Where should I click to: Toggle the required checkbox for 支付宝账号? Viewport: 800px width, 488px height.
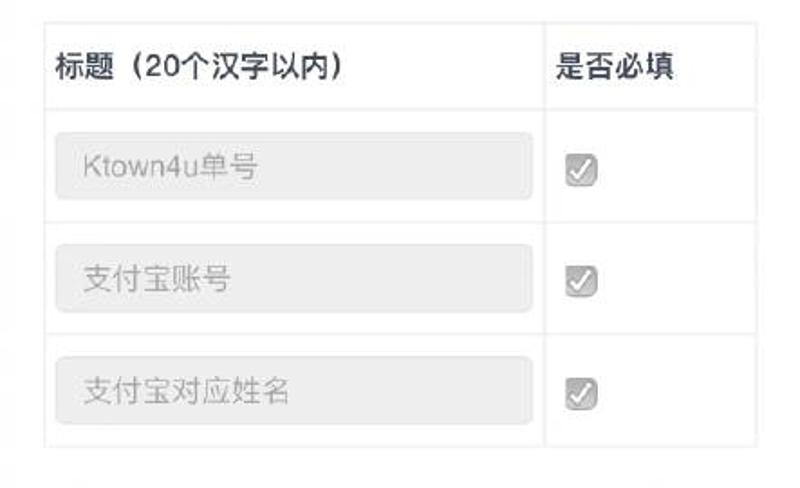pyautogui.click(x=581, y=281)
